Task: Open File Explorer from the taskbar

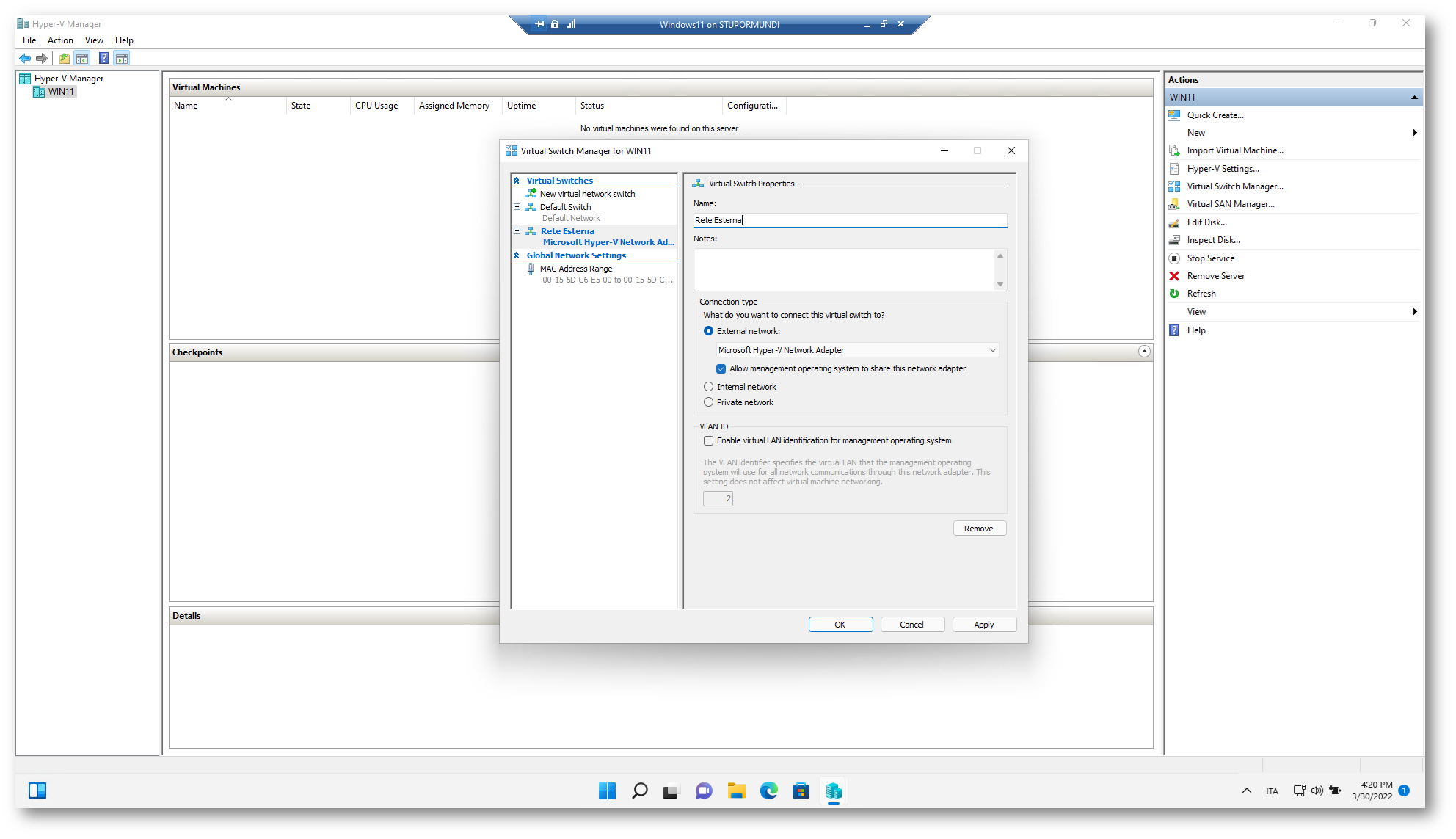Action: pyautogui.click(x=736, y=791)
